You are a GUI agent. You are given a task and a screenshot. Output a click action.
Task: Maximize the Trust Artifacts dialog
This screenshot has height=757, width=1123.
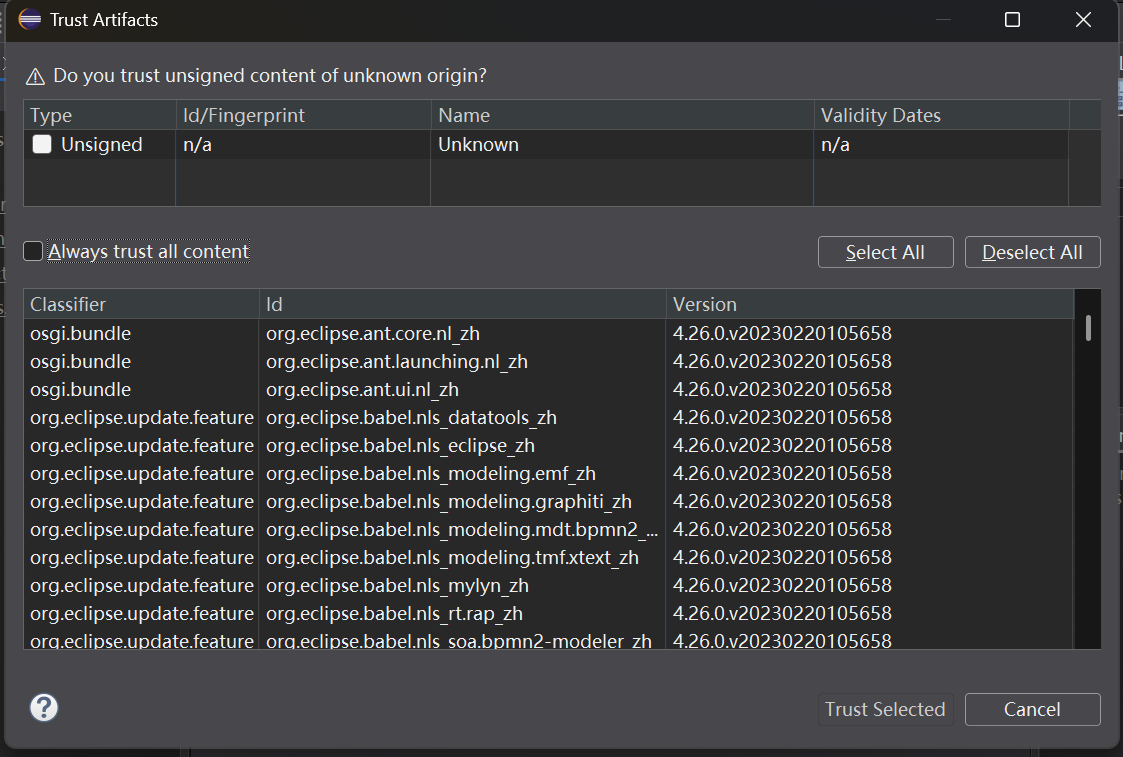pyautogui.click(x=1012, y=20)
